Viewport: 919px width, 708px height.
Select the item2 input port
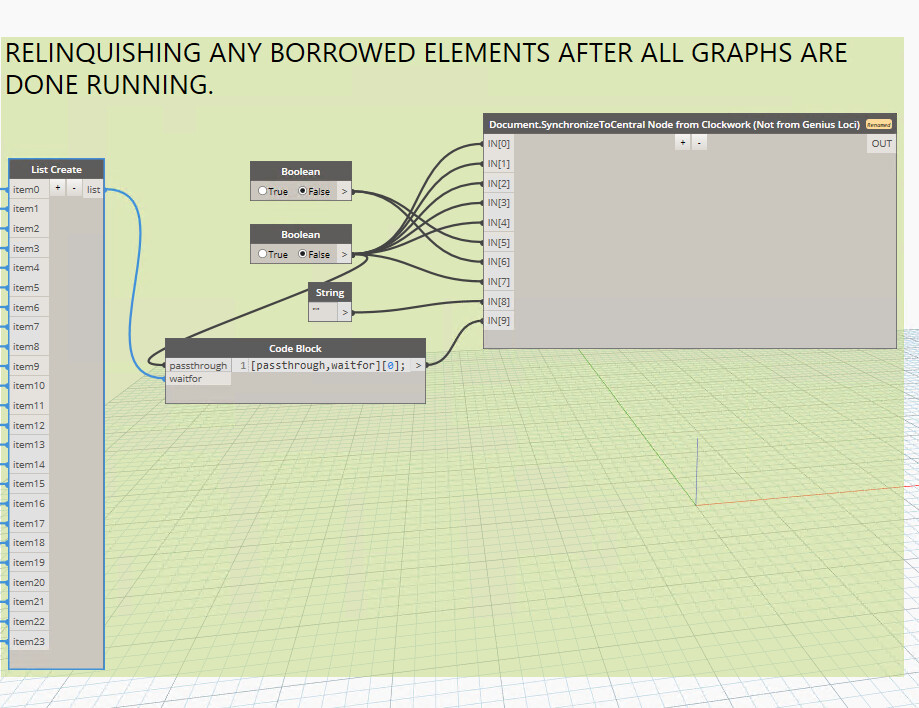pyautogui.click(x=29, y=229)
